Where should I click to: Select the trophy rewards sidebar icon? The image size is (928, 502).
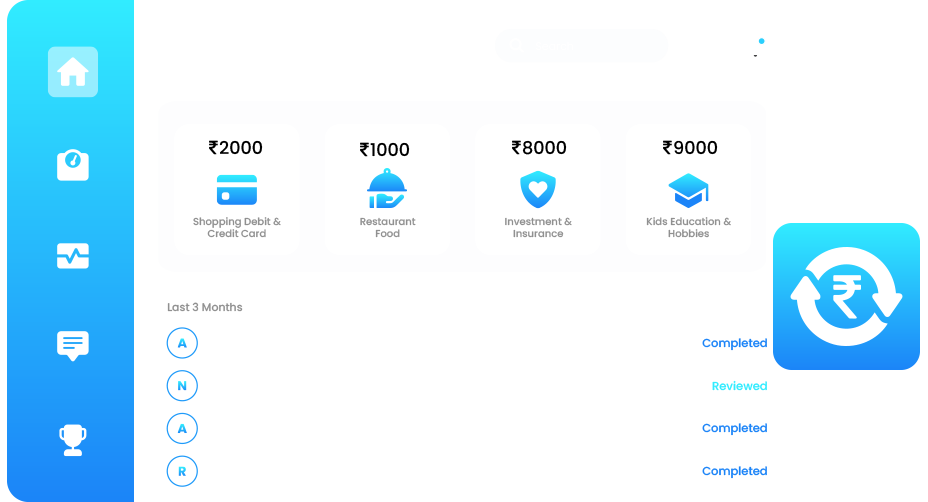(x=73, y=439)
